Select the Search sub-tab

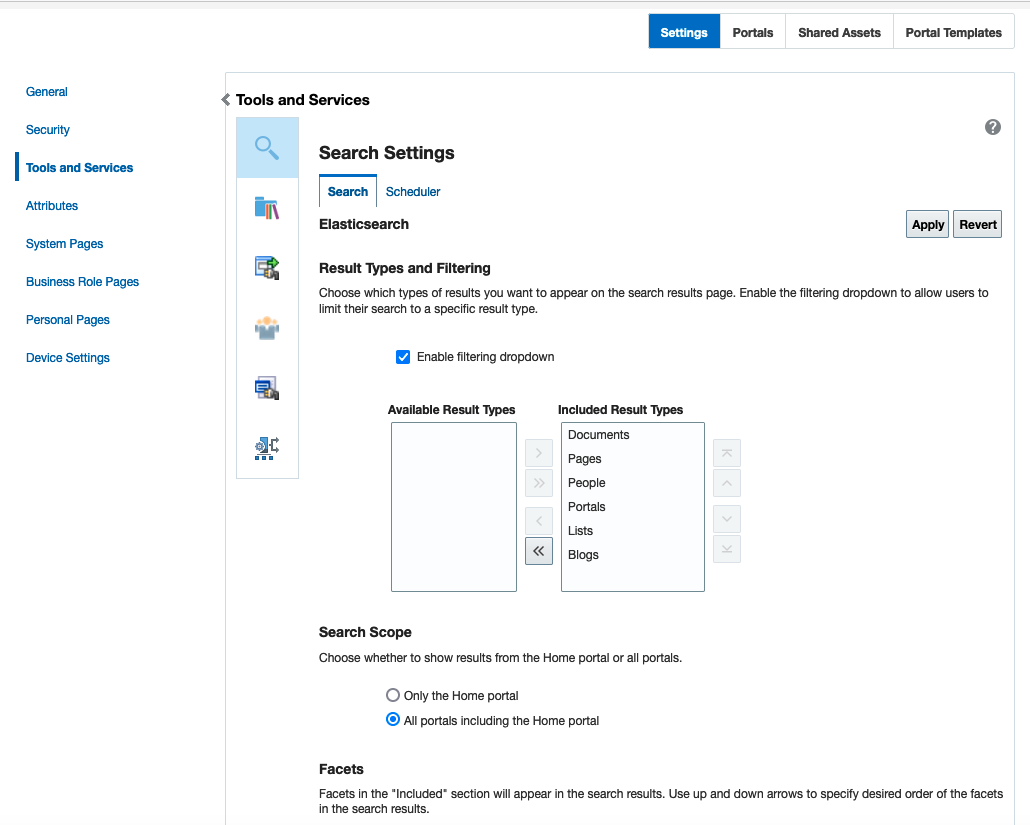pyautogui.click(x=347, y=191)
